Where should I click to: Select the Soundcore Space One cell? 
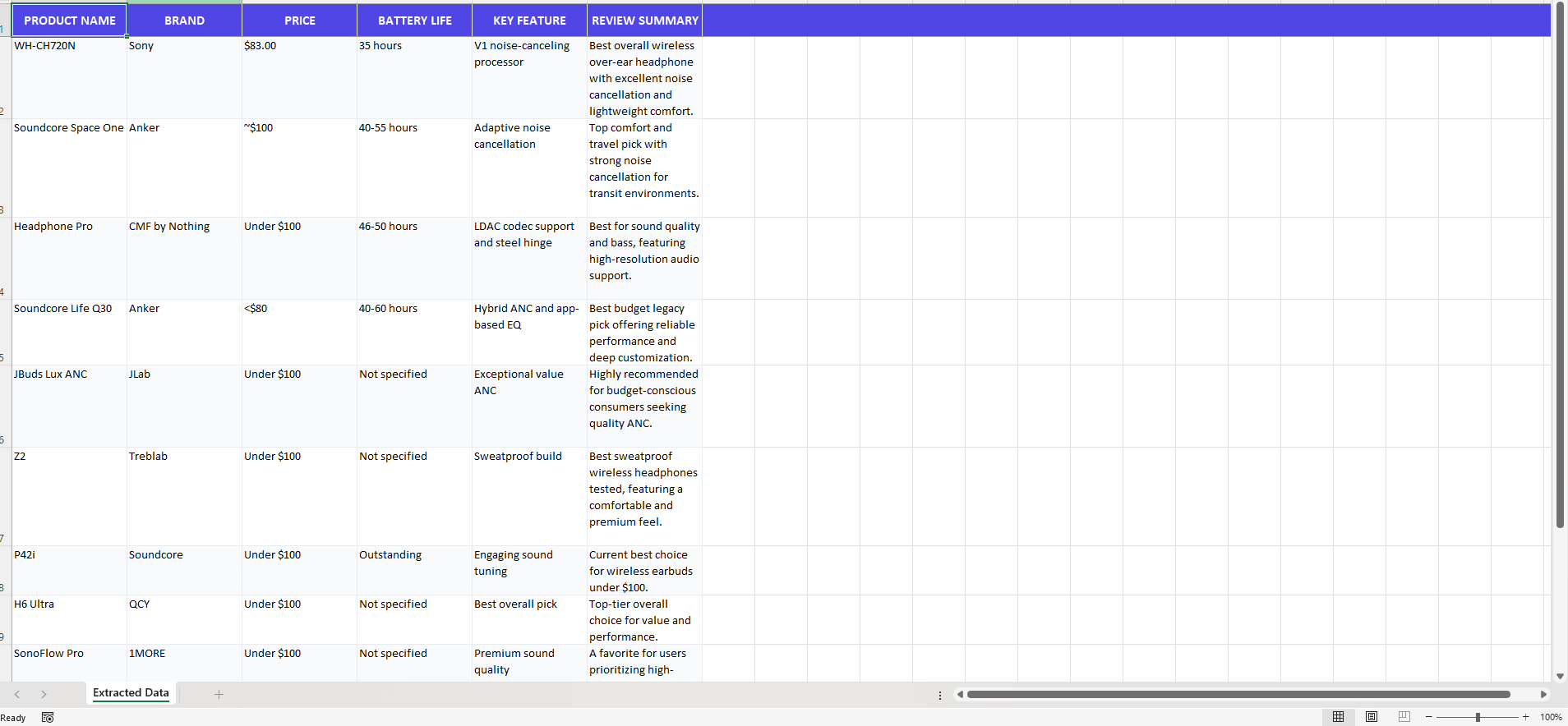pyautogui.click(x=70, y=168)
